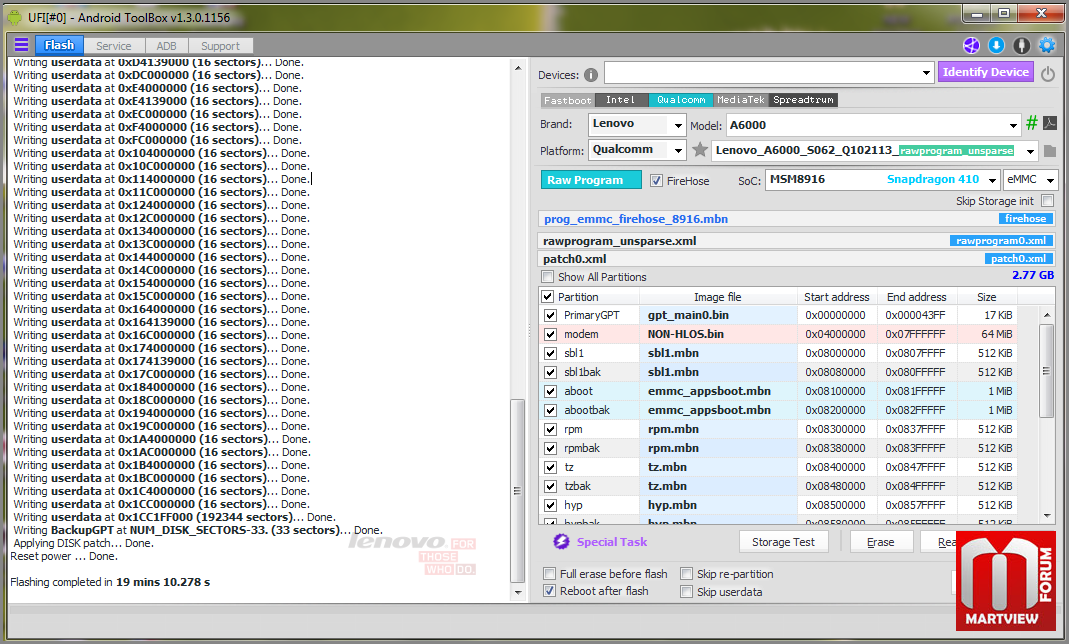Select the Fastboot platform tab
The width and height of the screenshot is (1069, 644).
pyautogui.click(x=567, y=100)
